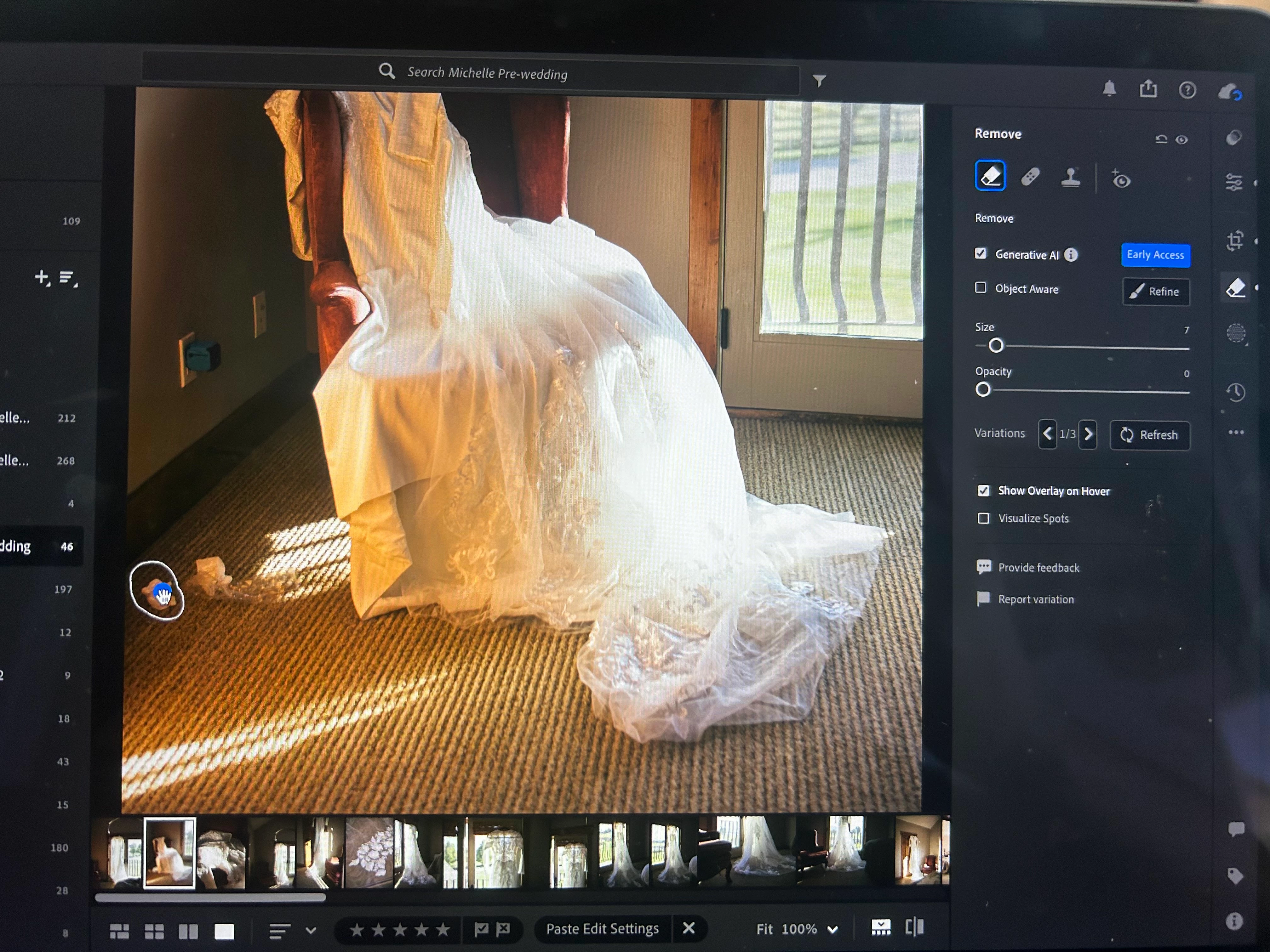Click the Provide feedback link
Image resolution: width=1270 pixels, height=952 pixels.
pos(1038,568)
